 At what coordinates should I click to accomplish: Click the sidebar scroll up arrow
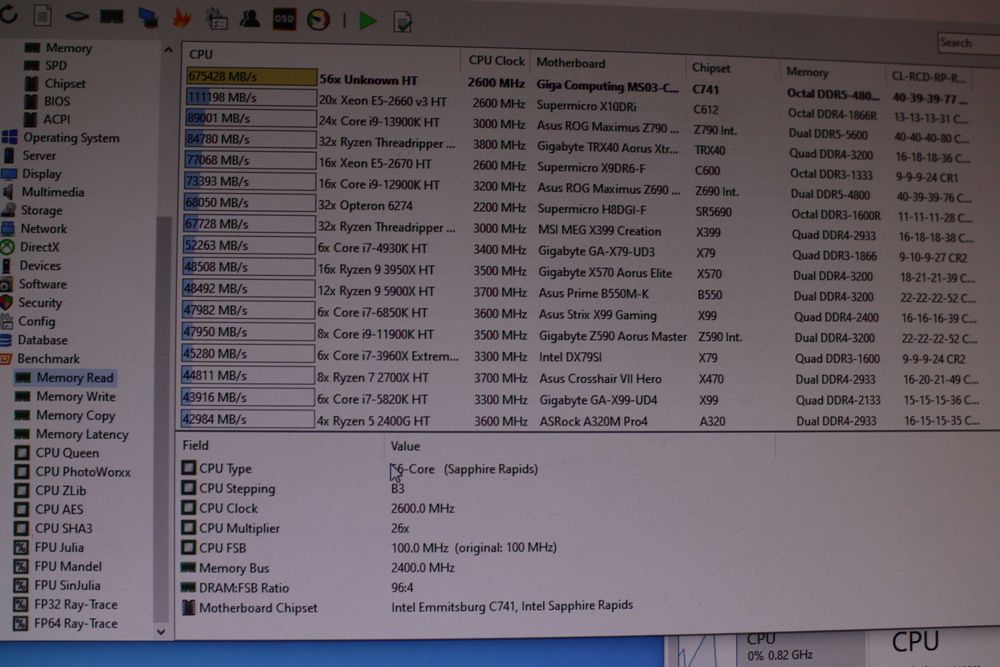click(168, 50)
